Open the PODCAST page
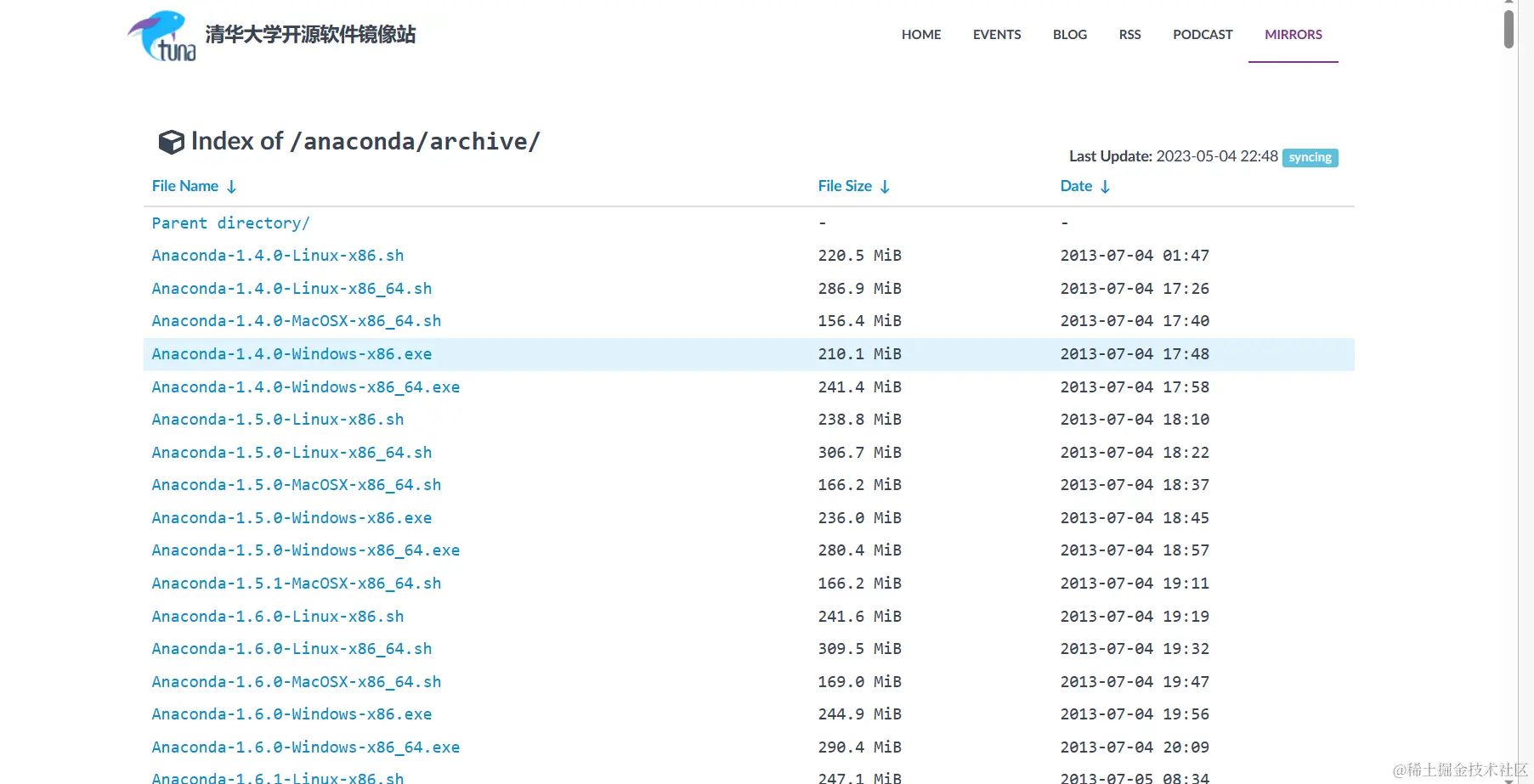The height and width of the screenshot is (784, 1534). 1203,35
